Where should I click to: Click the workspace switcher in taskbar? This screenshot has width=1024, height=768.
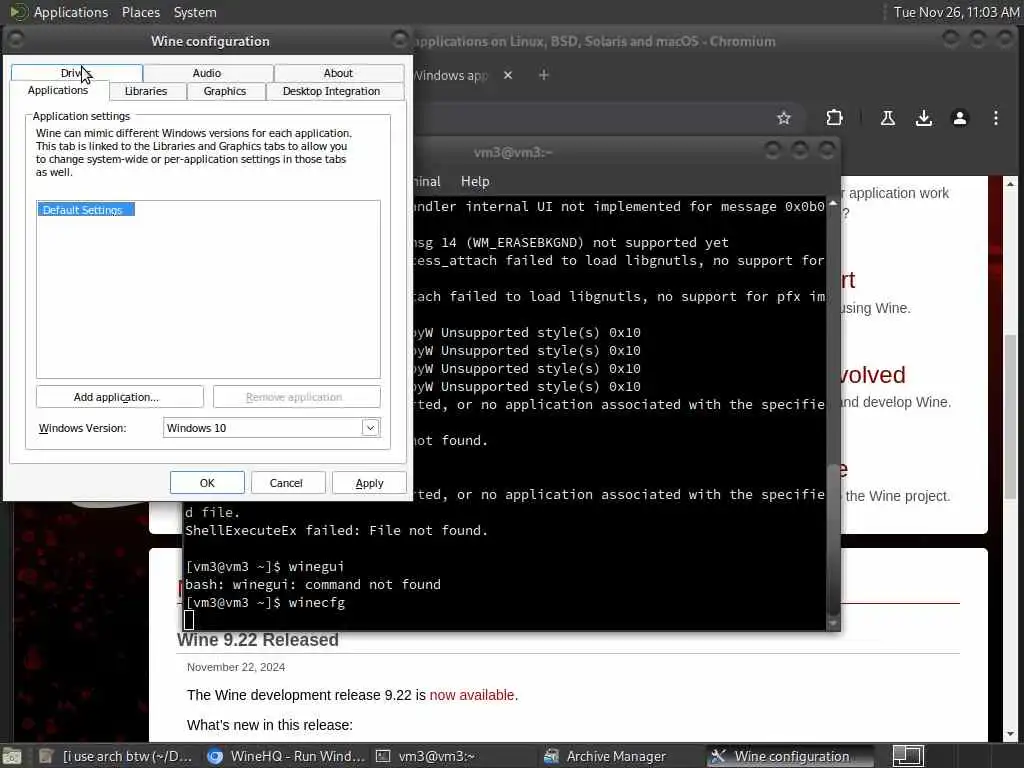tap(908, 757)
